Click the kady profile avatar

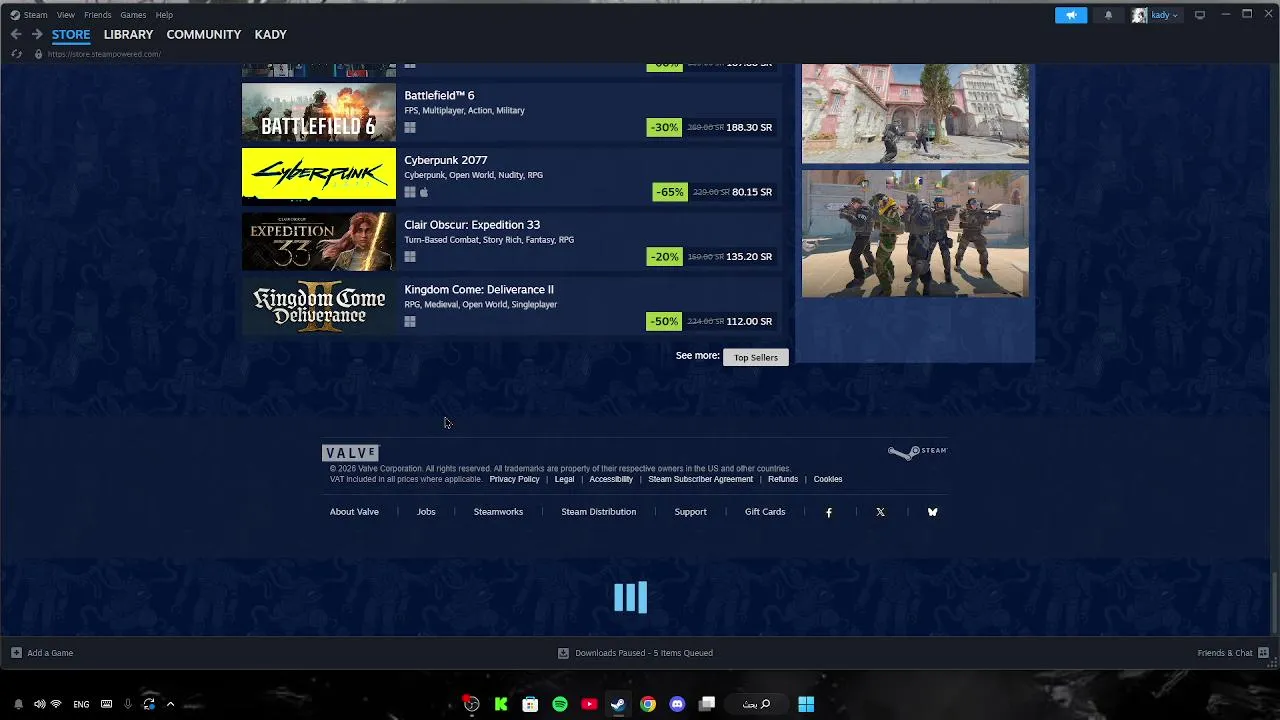pos(1139,15)
